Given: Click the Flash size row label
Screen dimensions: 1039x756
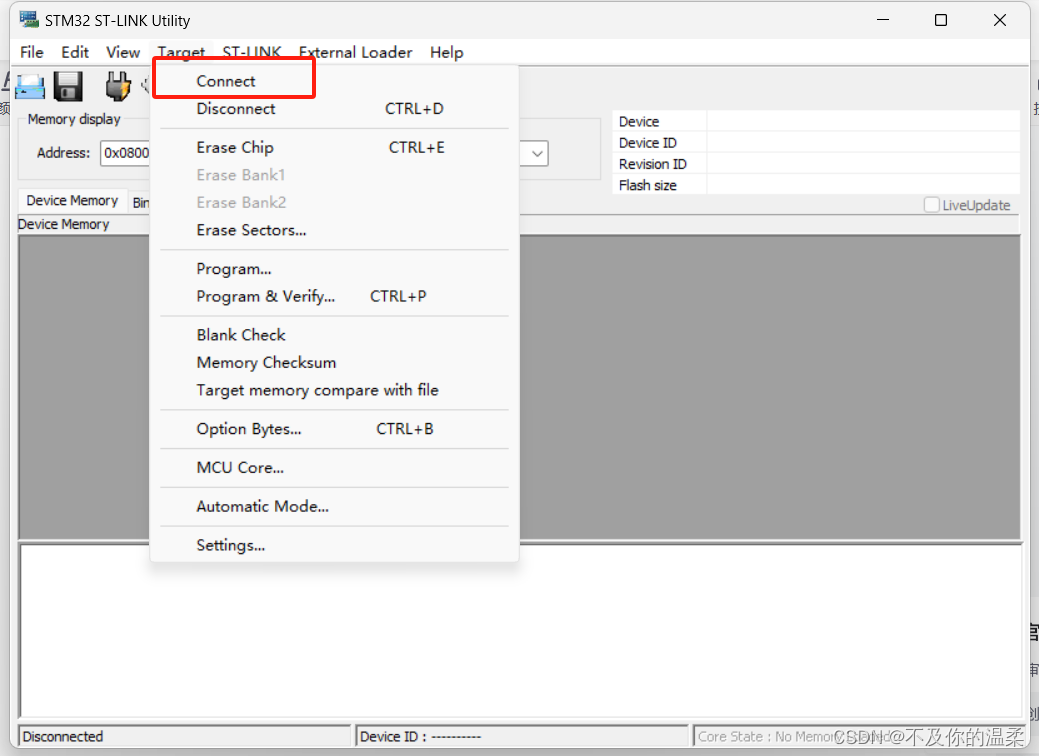Looking at the screenshot, I should coord(647,186).
